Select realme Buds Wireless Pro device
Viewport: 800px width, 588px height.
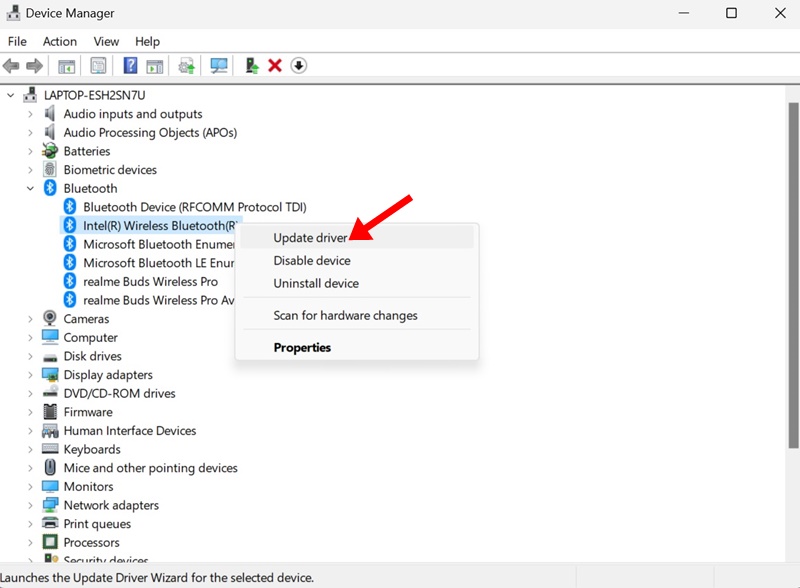click(x=150, y=281)
